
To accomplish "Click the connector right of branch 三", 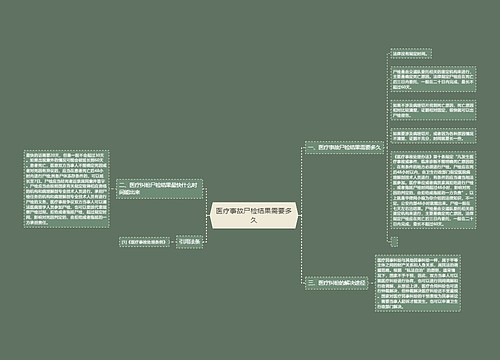I will tap(371, 283).
